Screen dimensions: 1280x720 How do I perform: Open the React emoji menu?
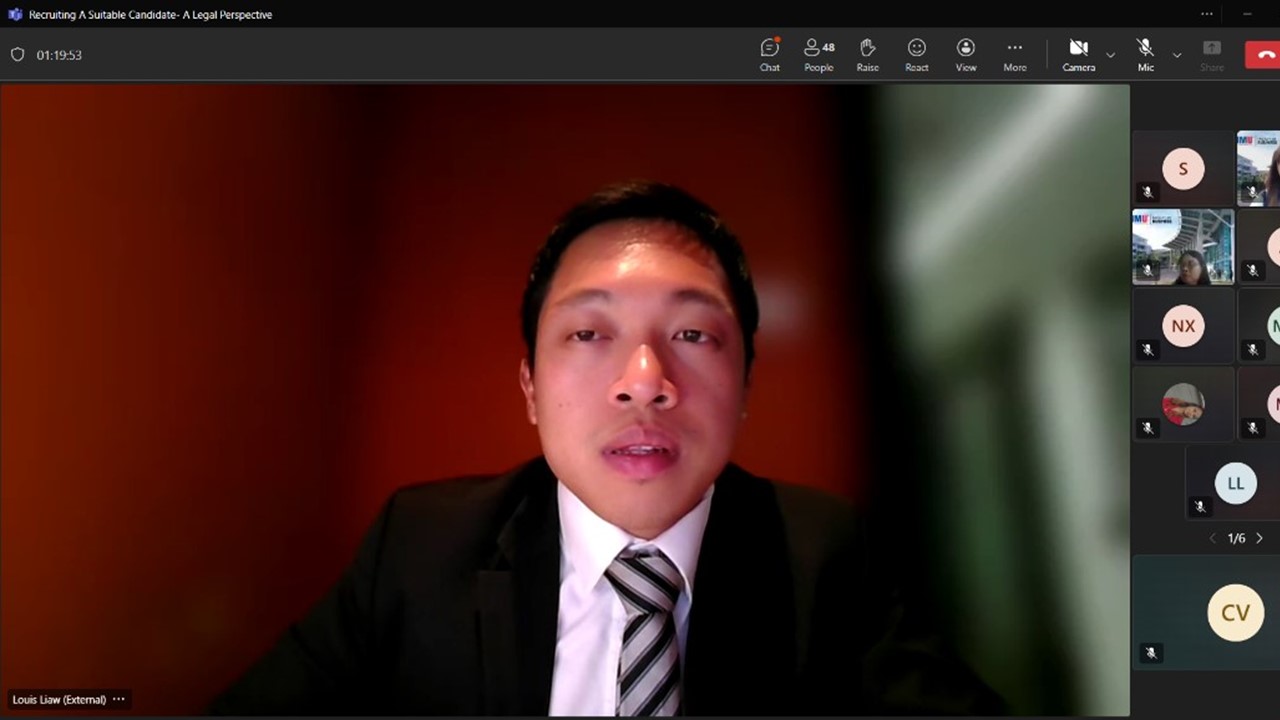point(916,54)
